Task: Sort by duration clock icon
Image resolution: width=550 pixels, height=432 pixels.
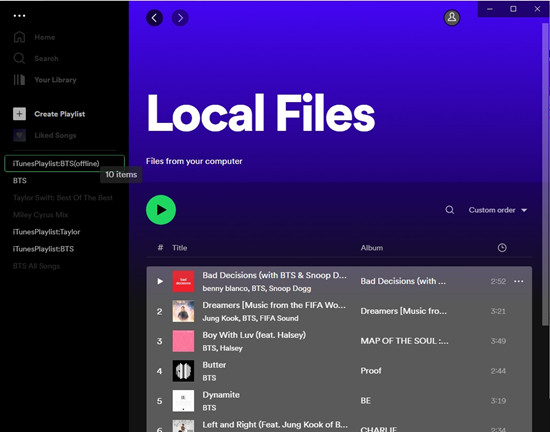Action: 502,248
